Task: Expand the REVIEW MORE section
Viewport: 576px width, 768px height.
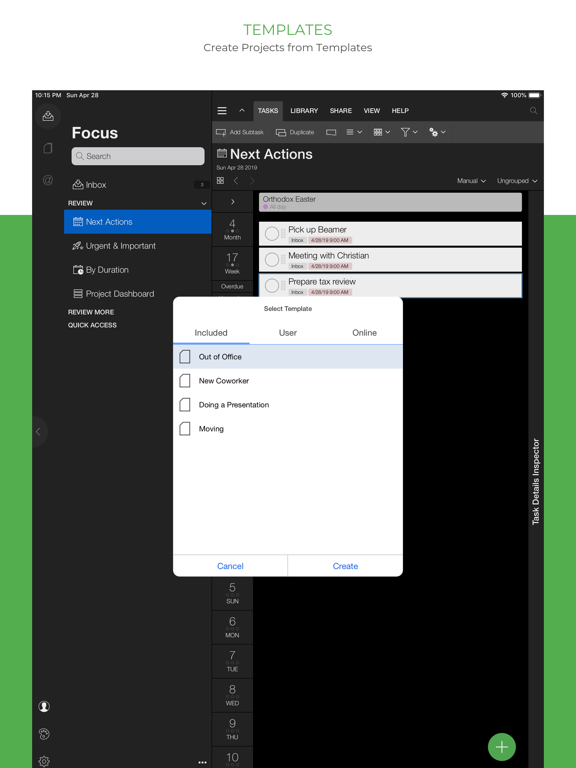Action: [x=91, y=312]
